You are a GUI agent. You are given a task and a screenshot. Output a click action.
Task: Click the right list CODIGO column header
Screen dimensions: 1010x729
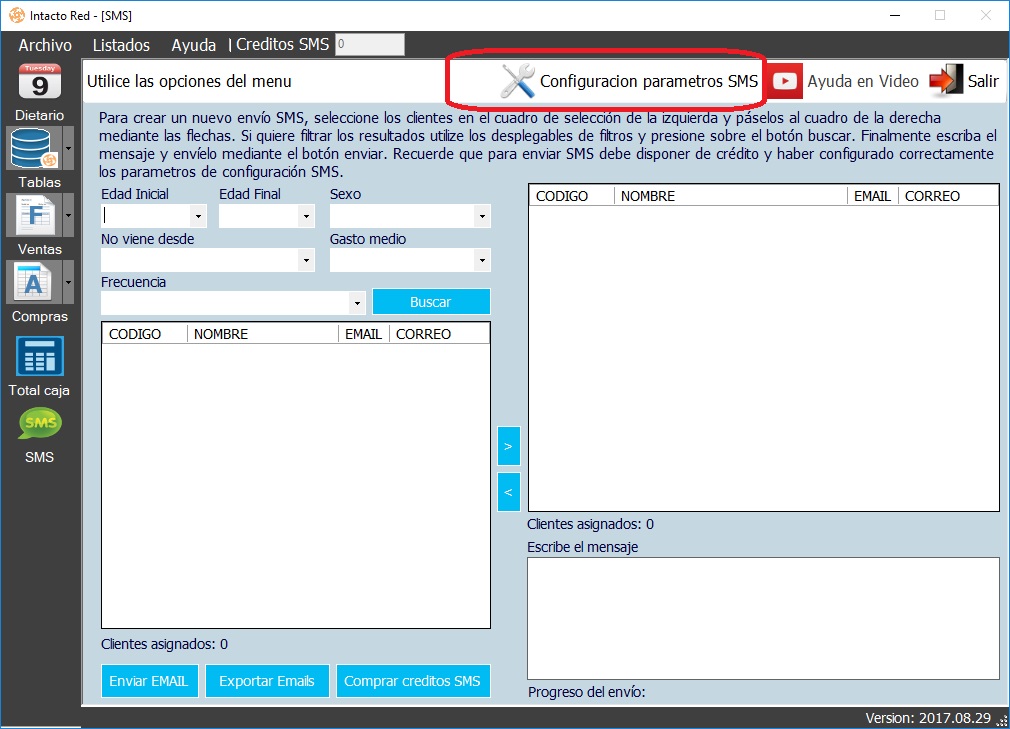572,196
